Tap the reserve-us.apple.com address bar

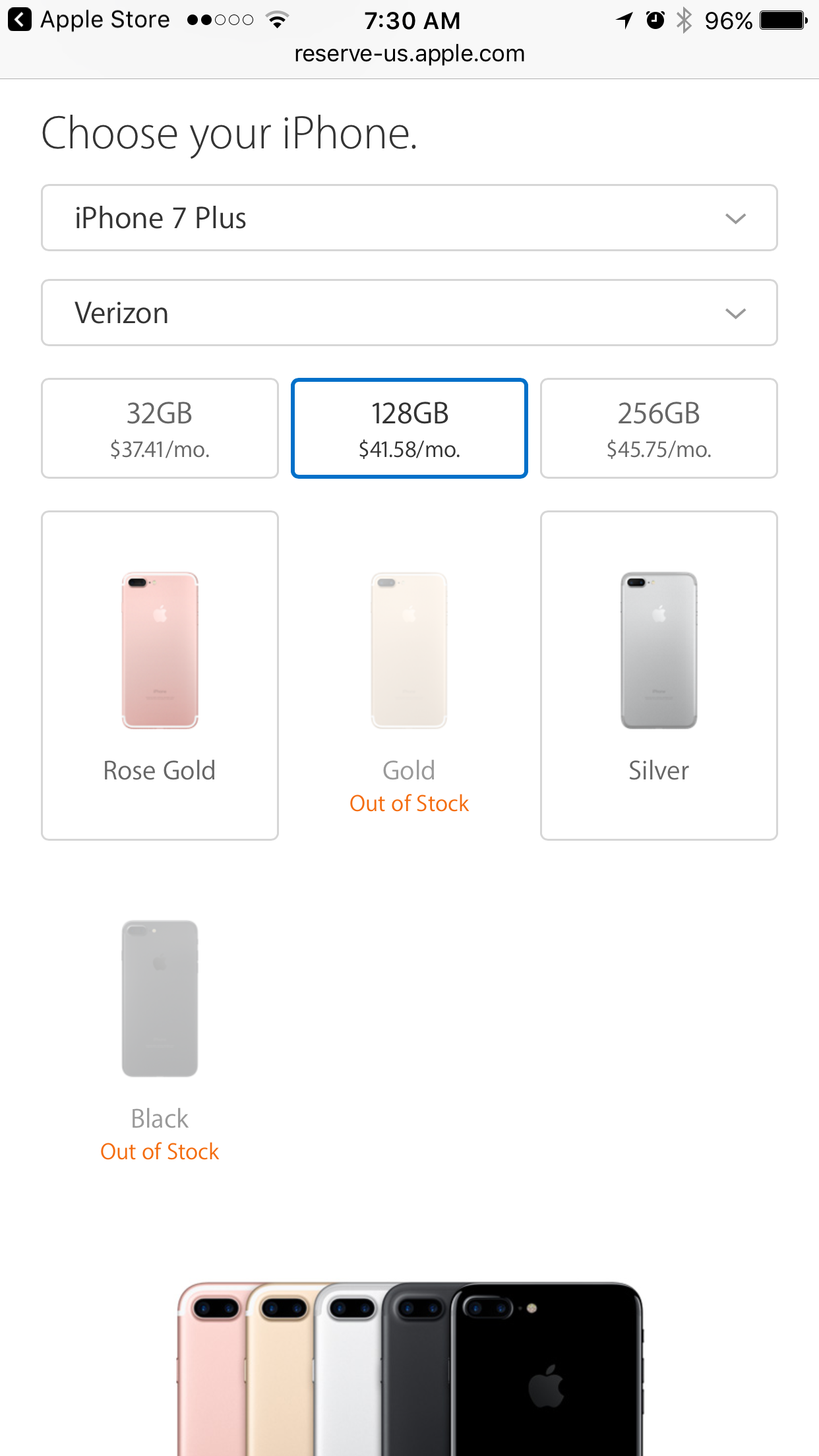click(409, 53)
